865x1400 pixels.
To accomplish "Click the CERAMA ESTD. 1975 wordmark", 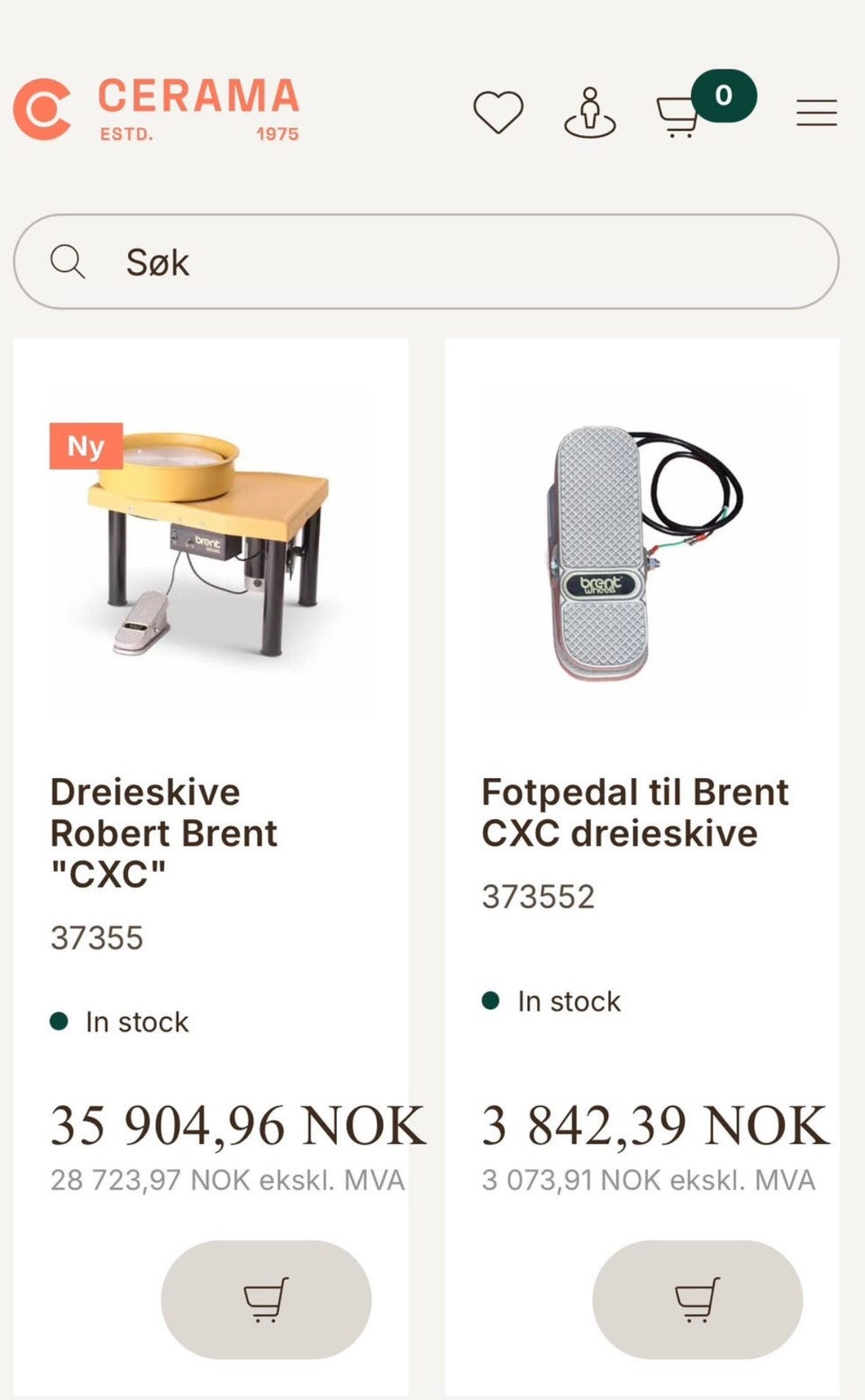I will [198, 109].
